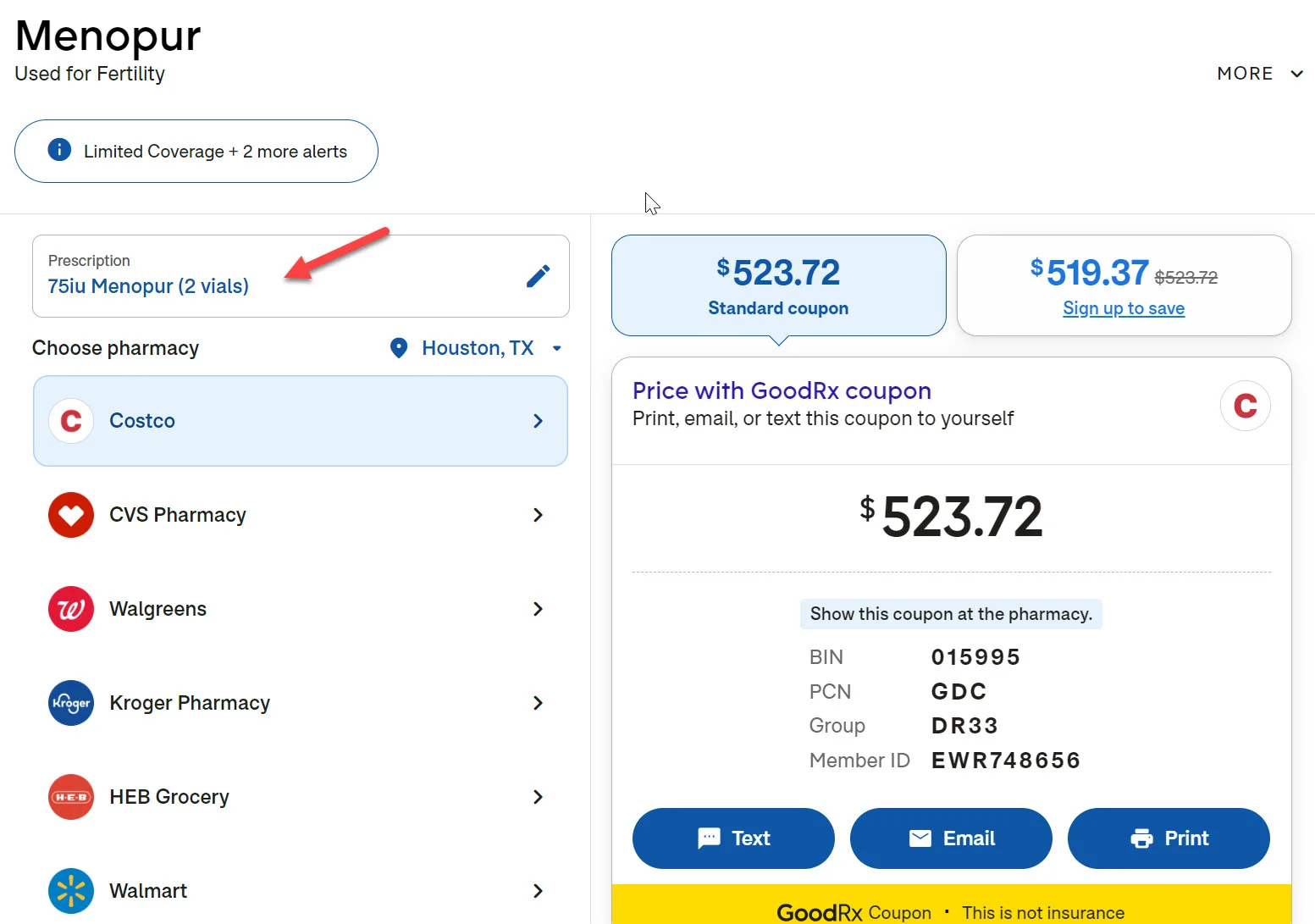This screenshot has height=924, width=1315.
Task: Open the CVS Pharmacy row chevron
Action: [x=538, y=515]
